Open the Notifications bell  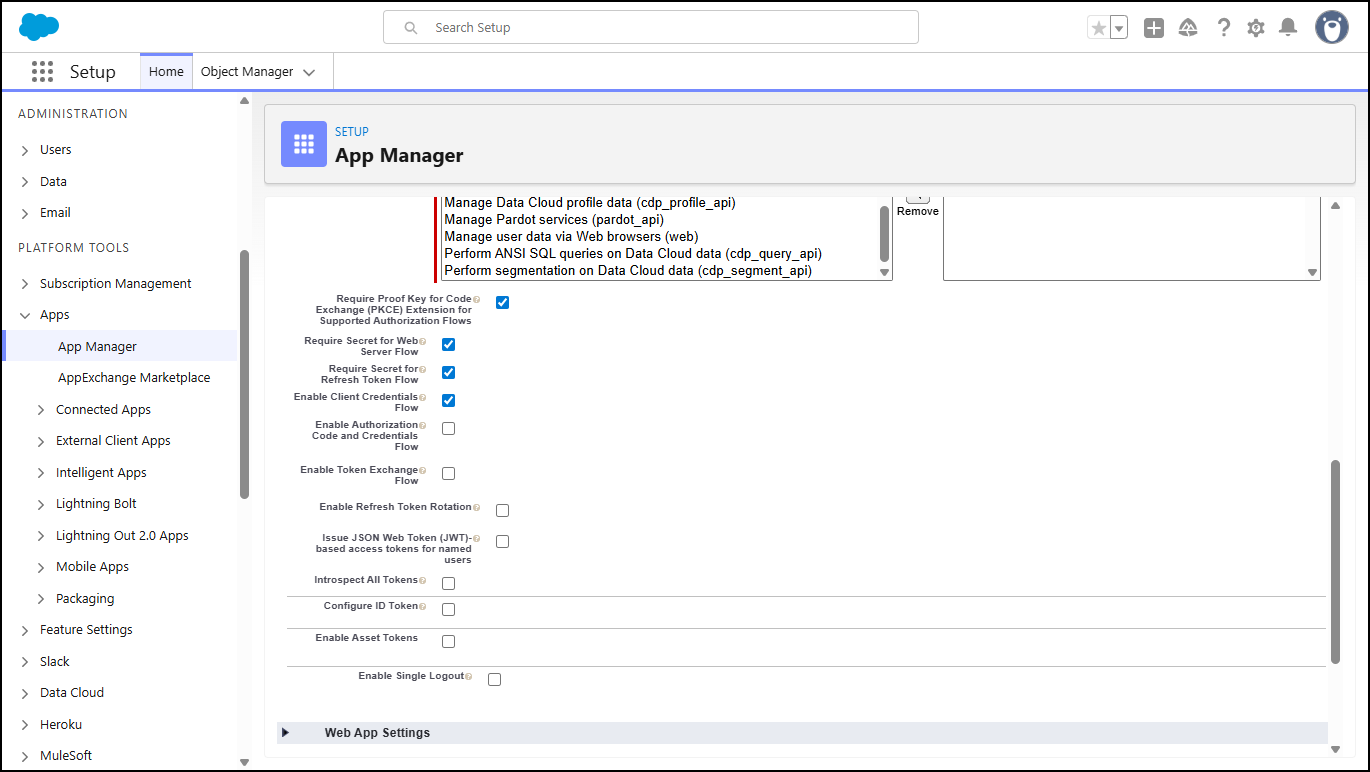pyautogui.click(x=1288, y=28)
